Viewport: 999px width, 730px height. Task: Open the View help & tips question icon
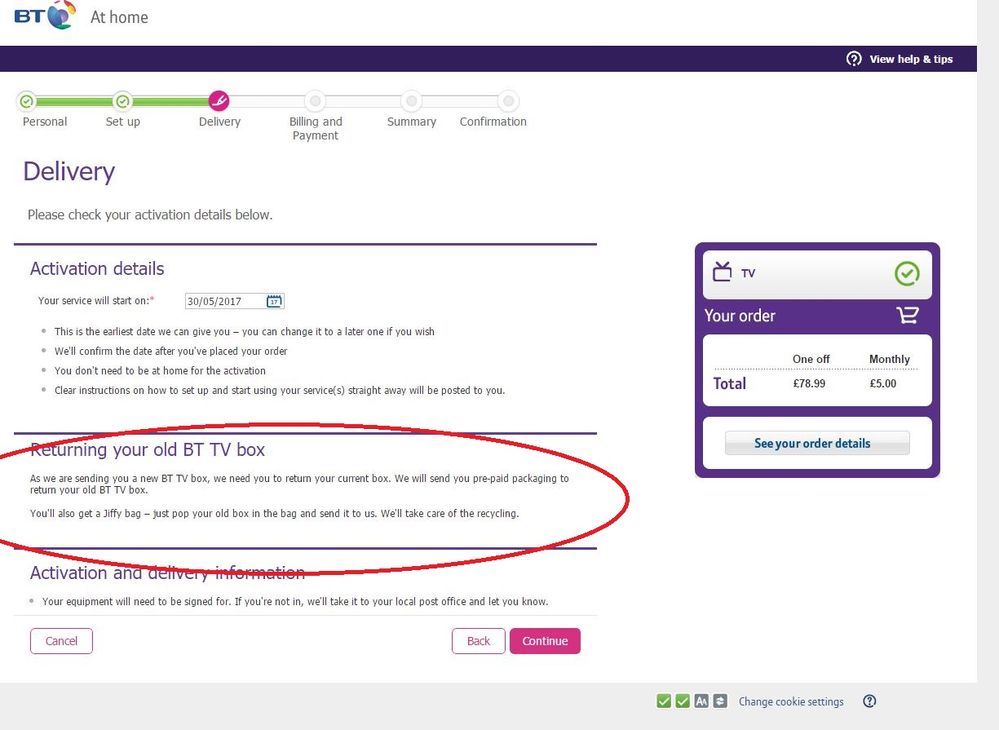854,59
